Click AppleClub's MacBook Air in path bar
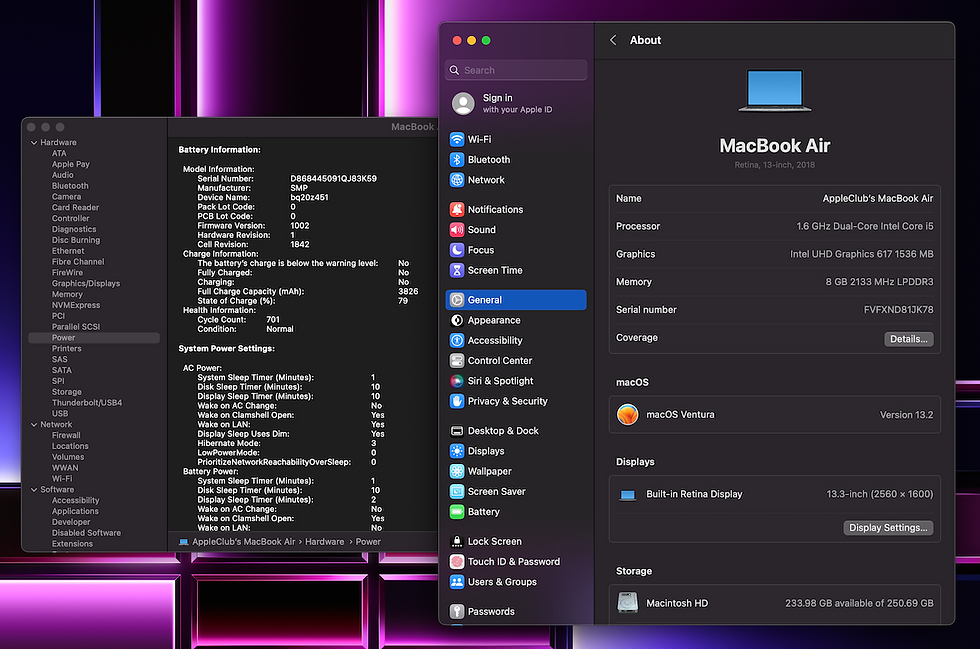The height and width of the screenshot is (649, 980). (243, 541)
